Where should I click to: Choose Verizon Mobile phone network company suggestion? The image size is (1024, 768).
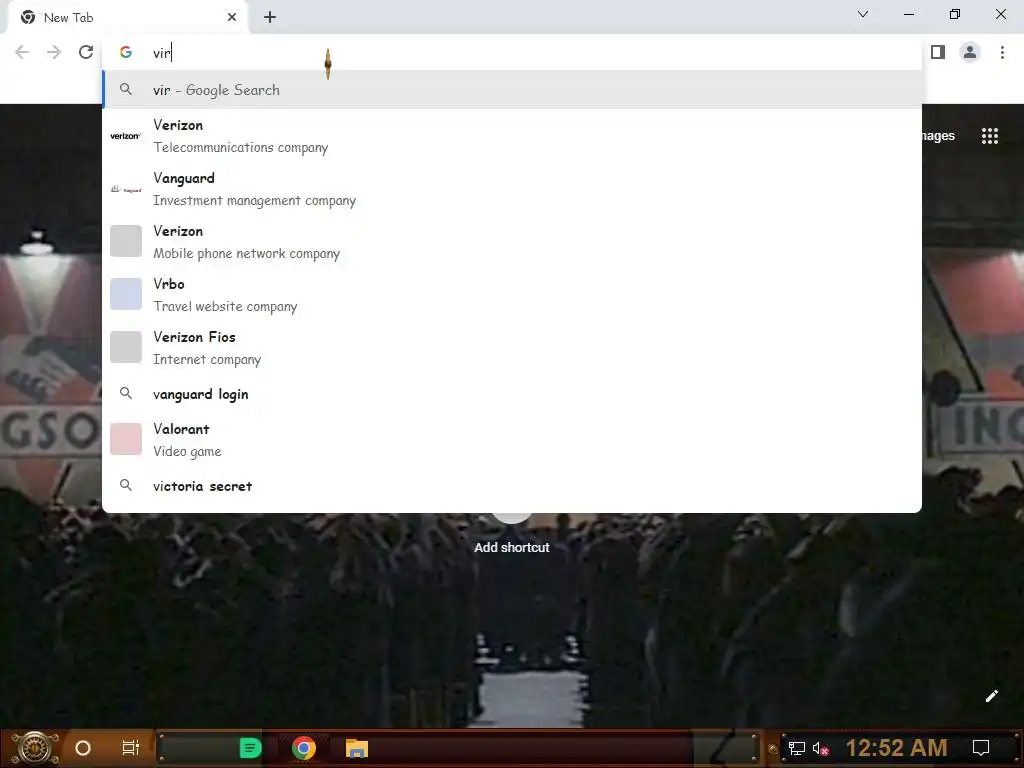pos(512,242)
